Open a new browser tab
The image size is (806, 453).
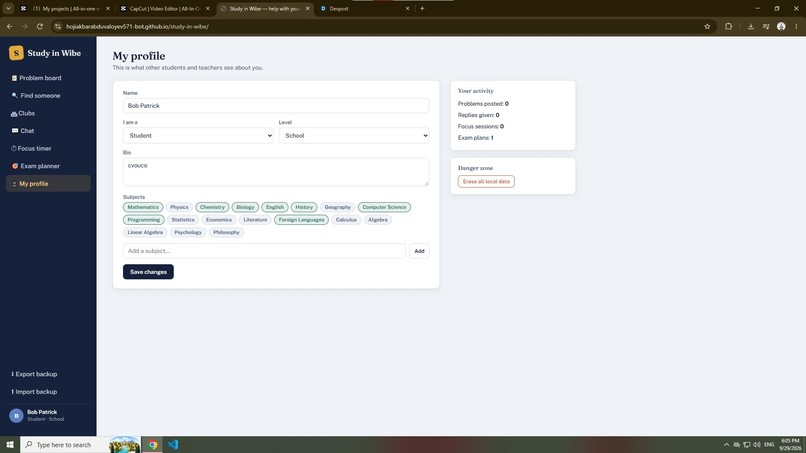coord(422,8)
